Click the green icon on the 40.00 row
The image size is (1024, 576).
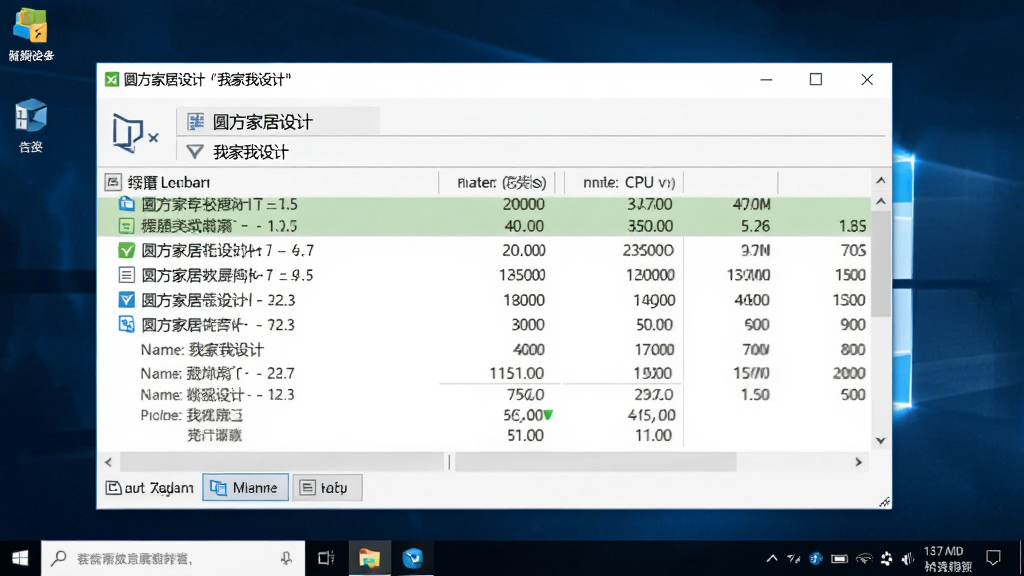(126, 226)
